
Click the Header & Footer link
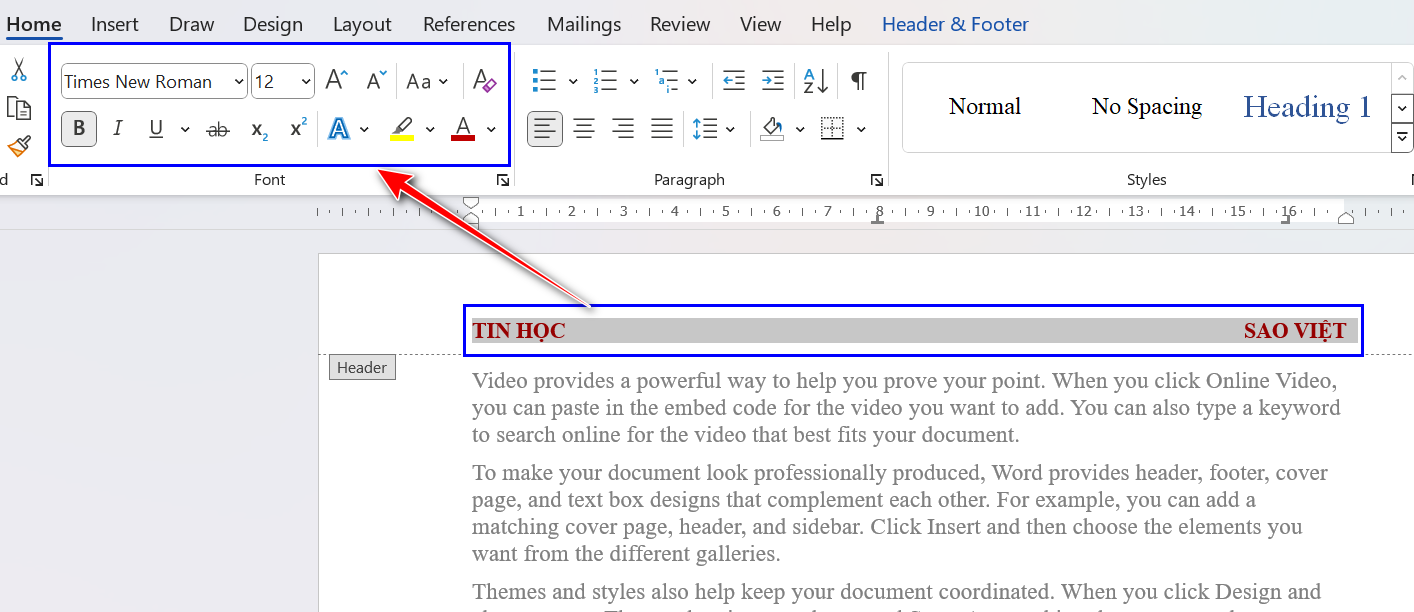point(954,23)
